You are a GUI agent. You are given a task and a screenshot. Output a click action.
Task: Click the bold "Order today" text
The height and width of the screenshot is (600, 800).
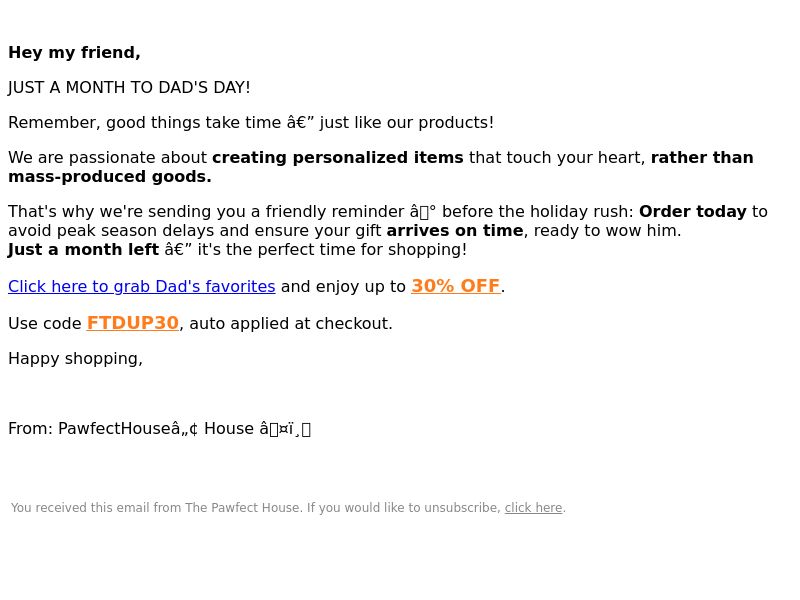click(x=692, y=212)
